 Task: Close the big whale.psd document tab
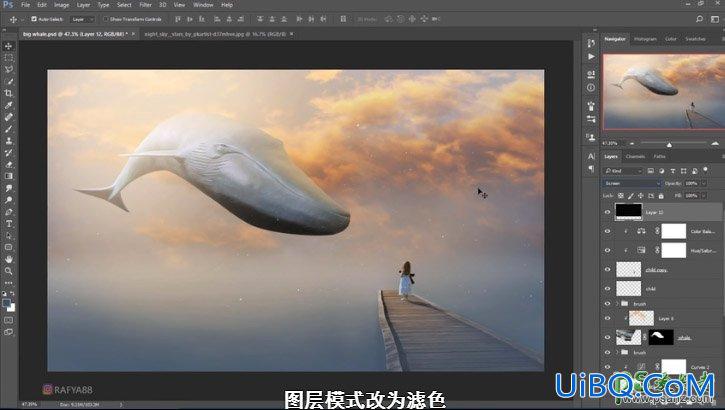click(133, 34)
